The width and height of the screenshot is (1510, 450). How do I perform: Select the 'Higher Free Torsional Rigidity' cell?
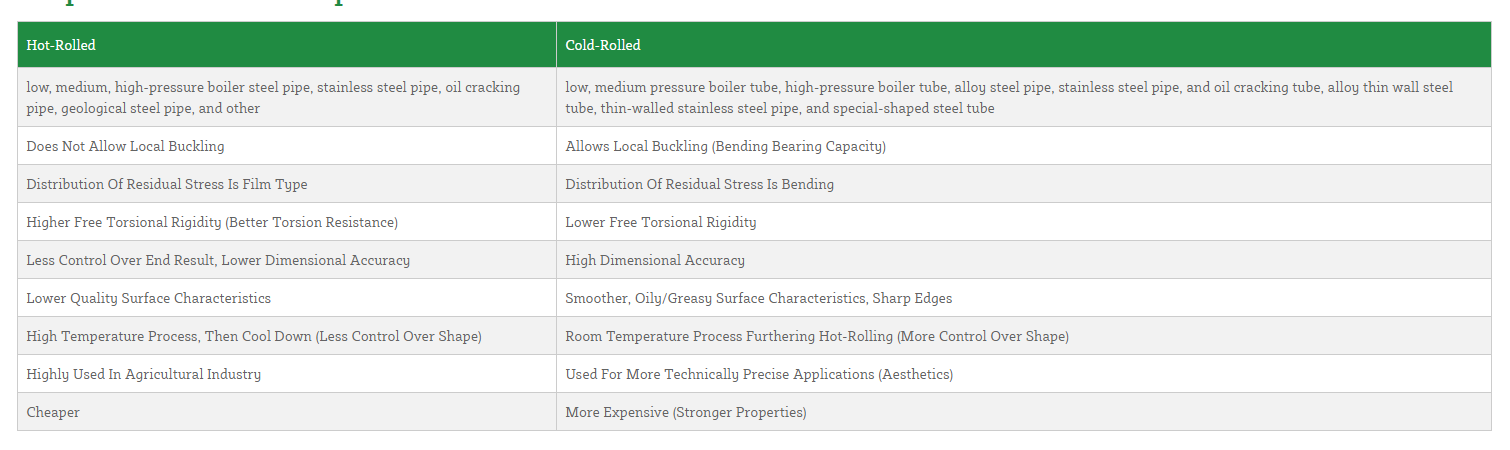[x=212, y=222]
